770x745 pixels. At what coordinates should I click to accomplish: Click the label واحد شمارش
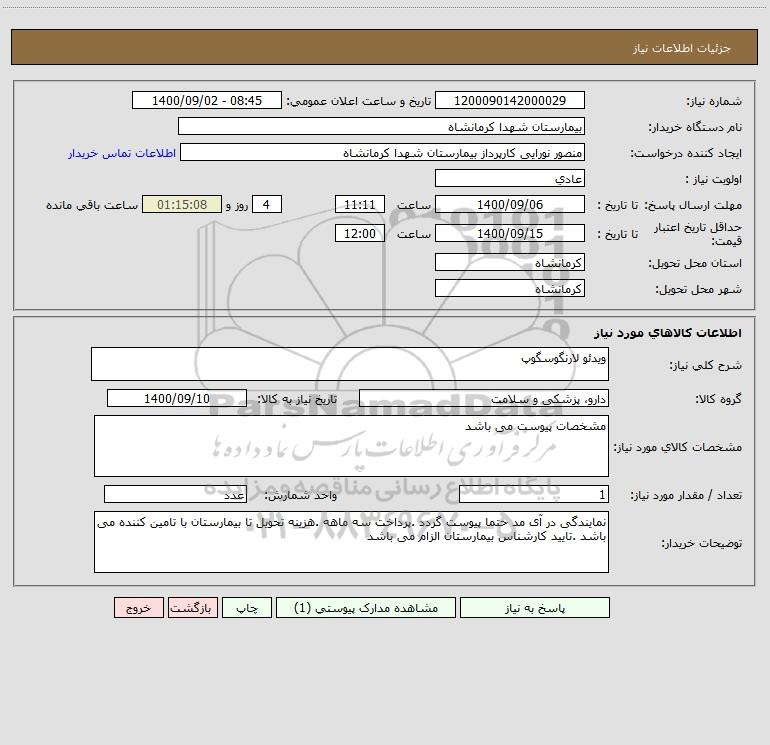[x=301, y=495]
